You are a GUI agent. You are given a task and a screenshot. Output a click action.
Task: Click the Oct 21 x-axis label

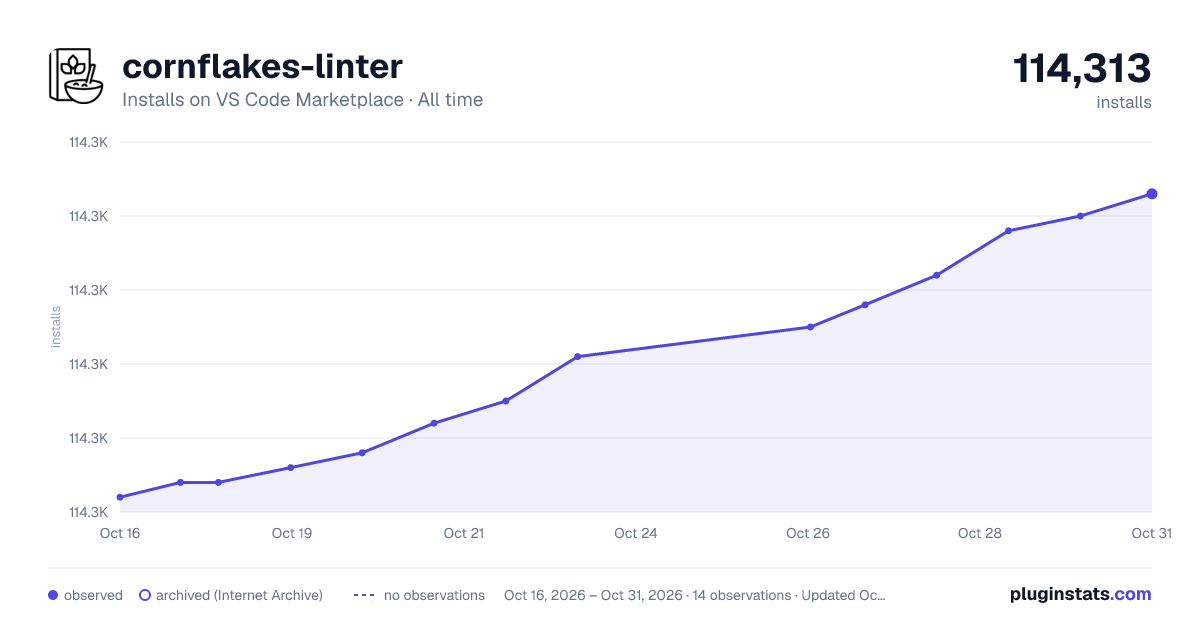coord(464,533)
